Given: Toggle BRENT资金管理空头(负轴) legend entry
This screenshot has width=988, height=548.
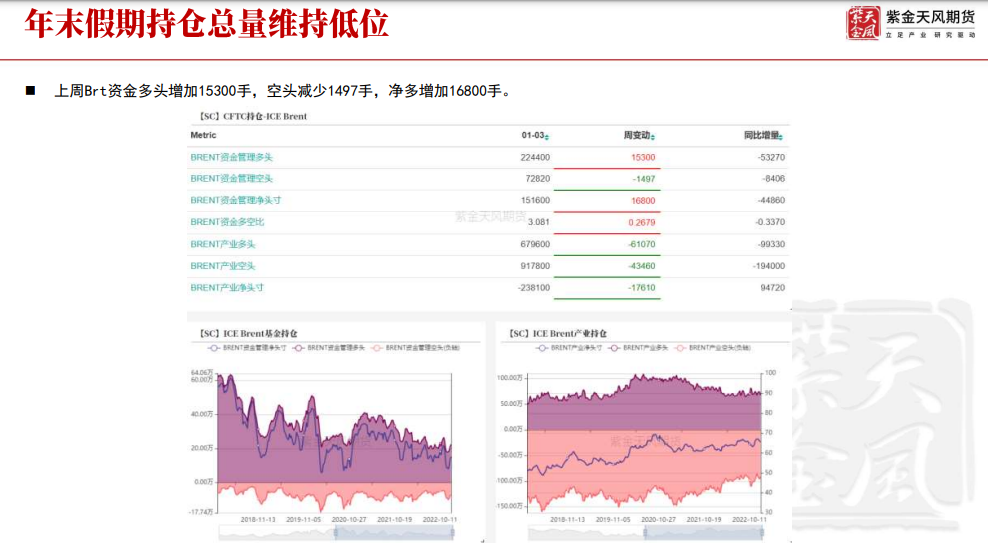Looking at the screenshot, I should click(x=411, y=348).
